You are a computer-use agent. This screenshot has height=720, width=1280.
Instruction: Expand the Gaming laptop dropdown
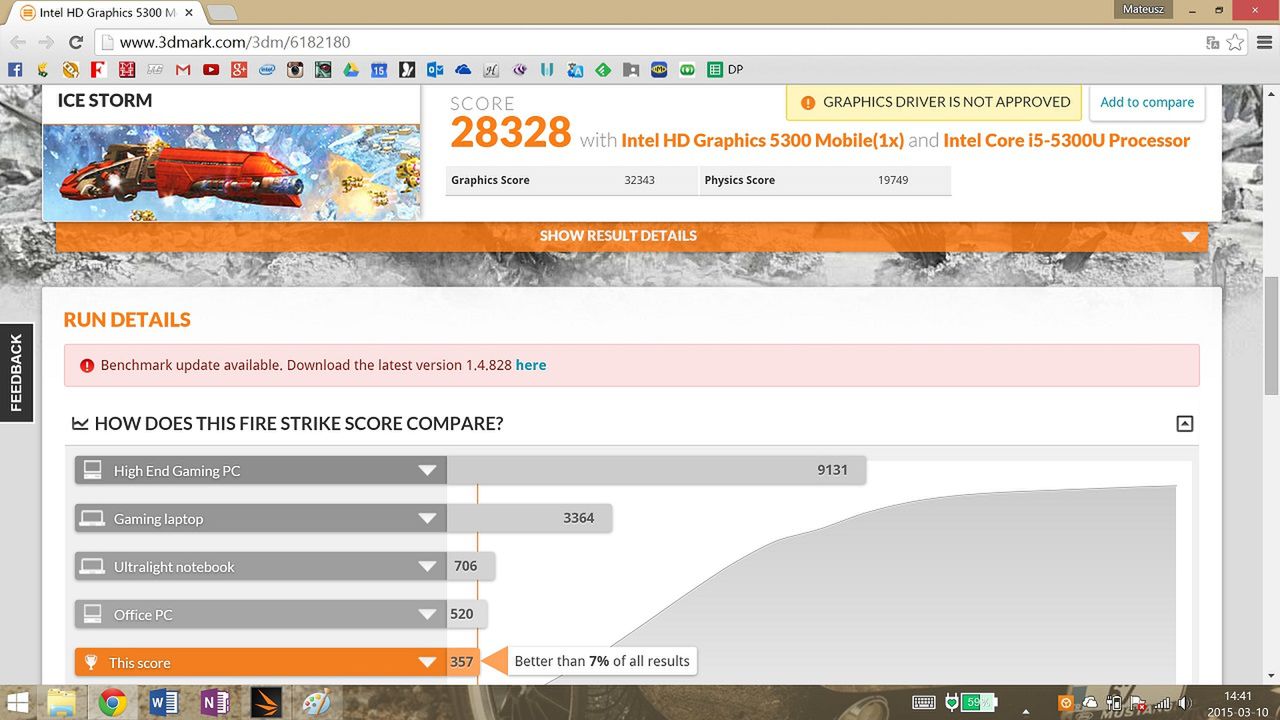click(427, 519)
